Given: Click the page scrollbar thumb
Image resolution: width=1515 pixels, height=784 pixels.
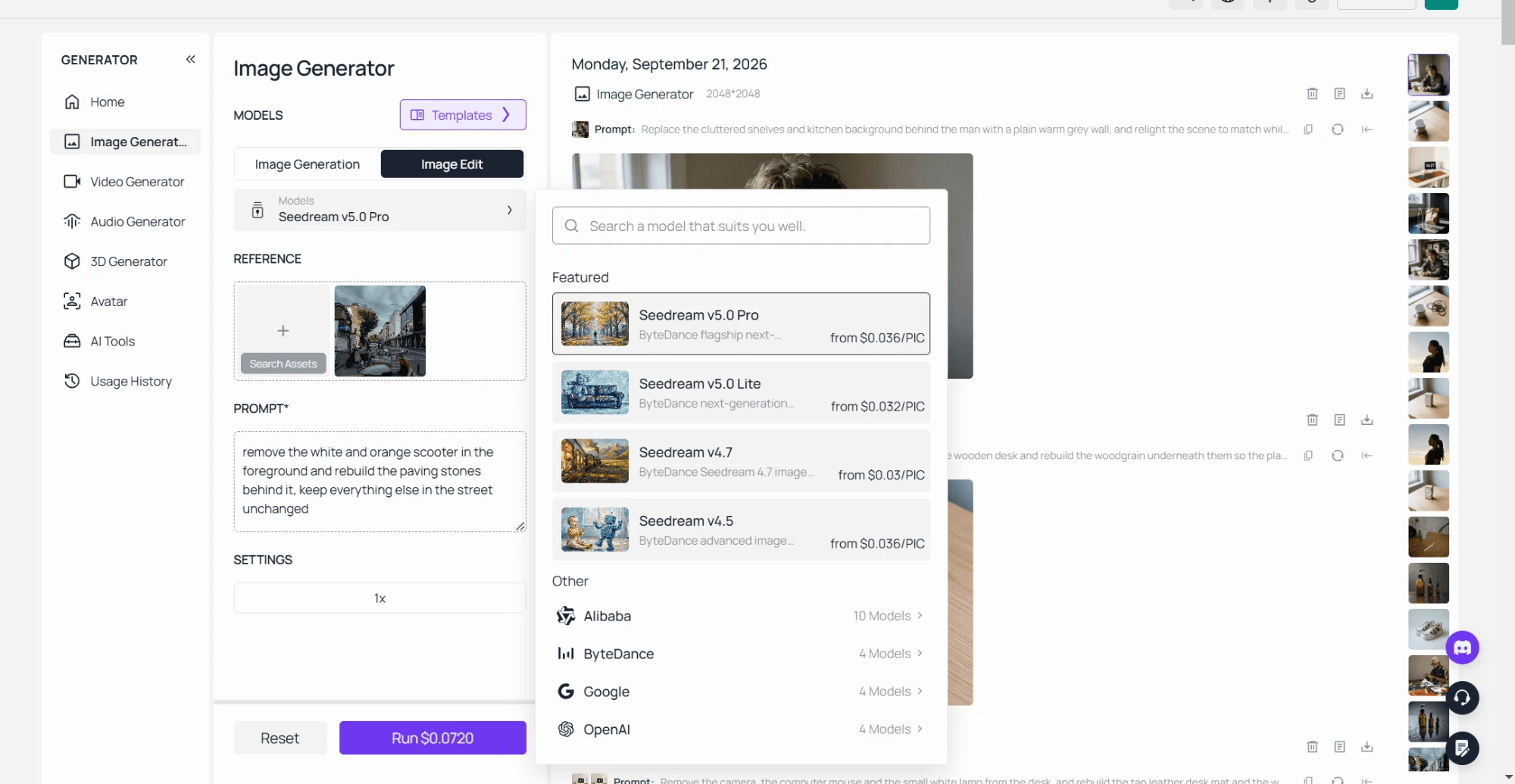Looking at the screenshot, I should [x=1507, y=23].
